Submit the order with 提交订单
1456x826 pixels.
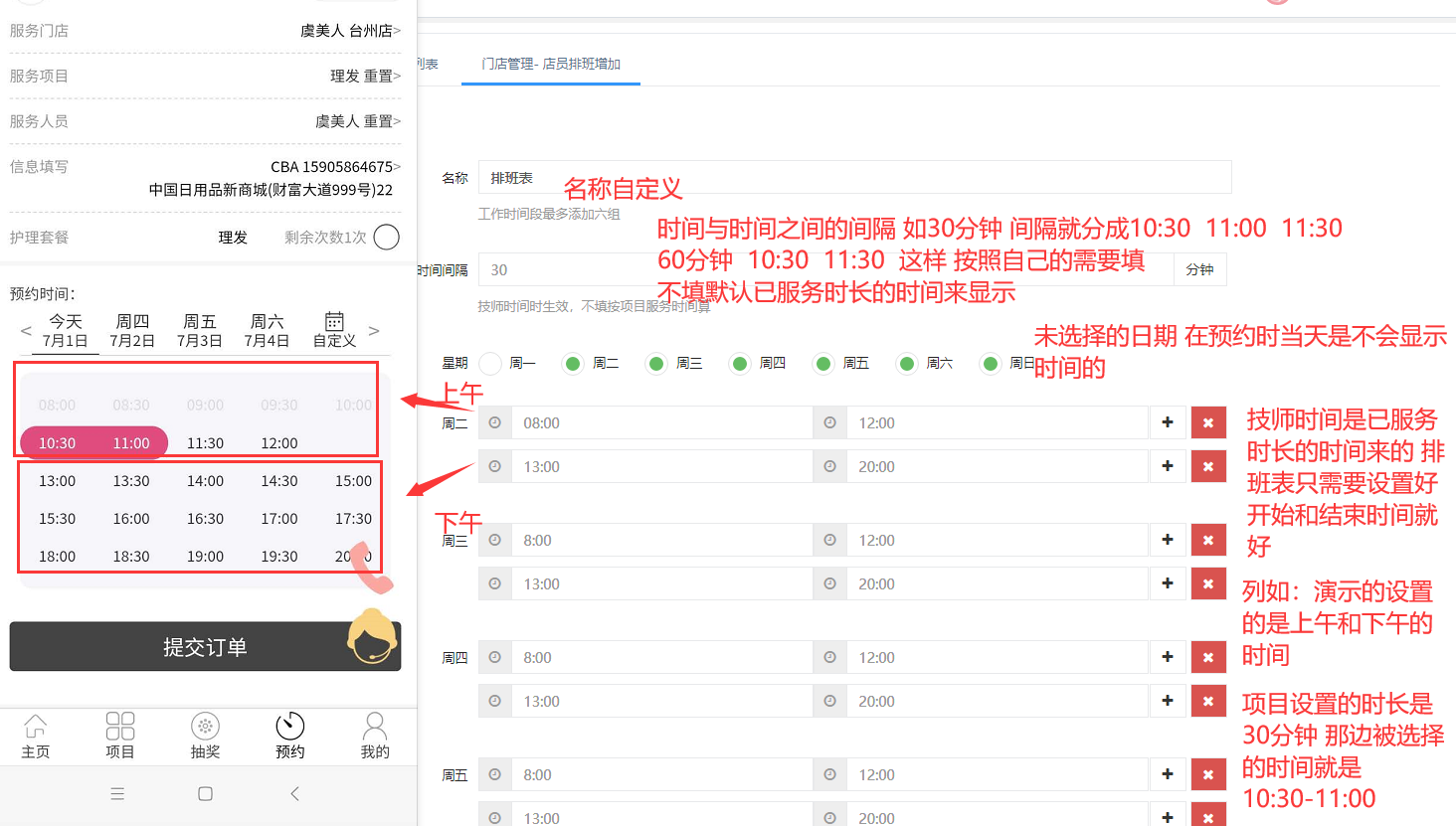click(205, 647)
